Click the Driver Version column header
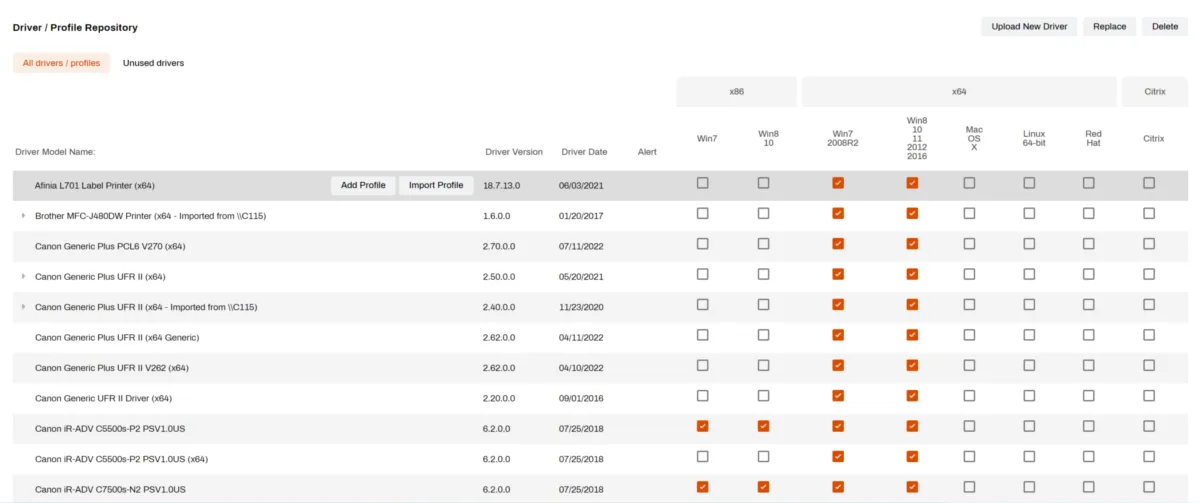 pos(514,152)
